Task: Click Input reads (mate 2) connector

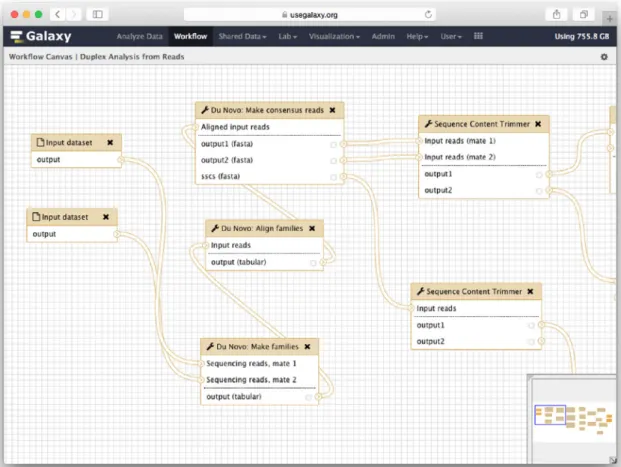Action: [419, 157]
